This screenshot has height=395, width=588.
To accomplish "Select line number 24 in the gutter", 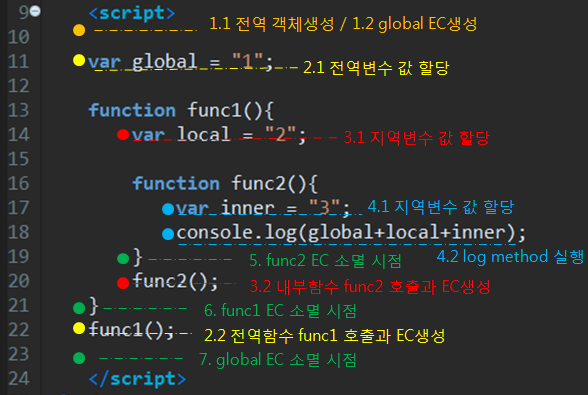I will (18, 378).
